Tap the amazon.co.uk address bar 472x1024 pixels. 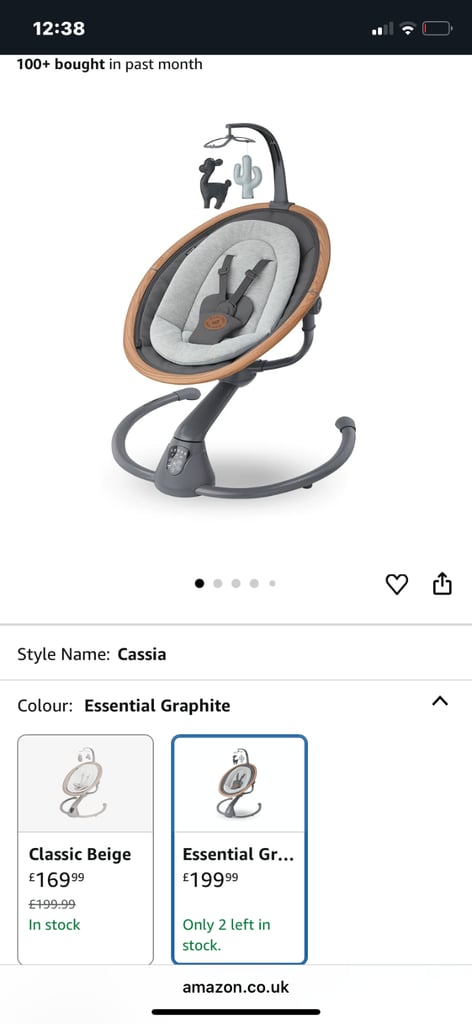236,986
